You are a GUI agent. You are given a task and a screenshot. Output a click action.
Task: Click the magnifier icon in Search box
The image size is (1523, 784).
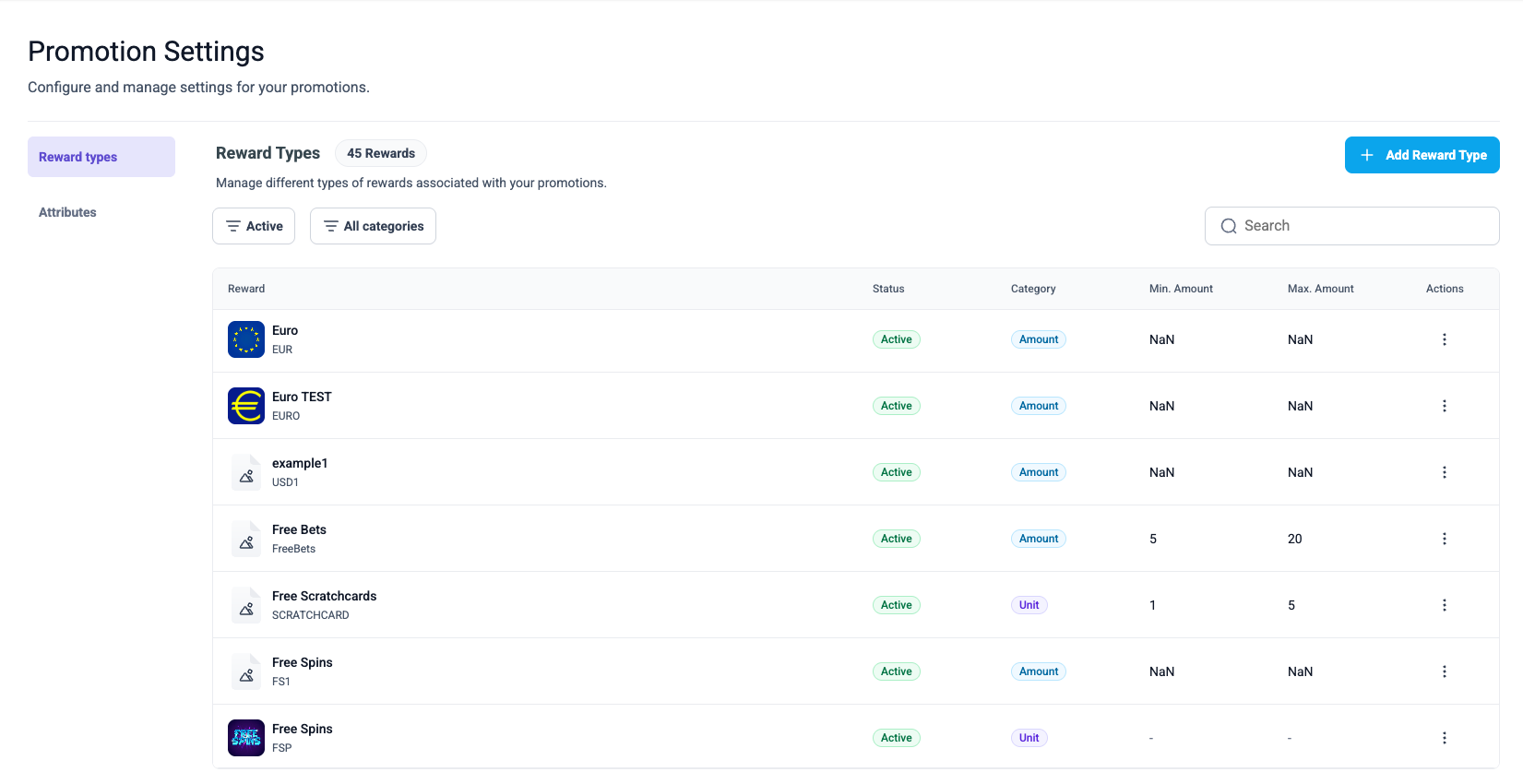click(x=1229, y=226)
